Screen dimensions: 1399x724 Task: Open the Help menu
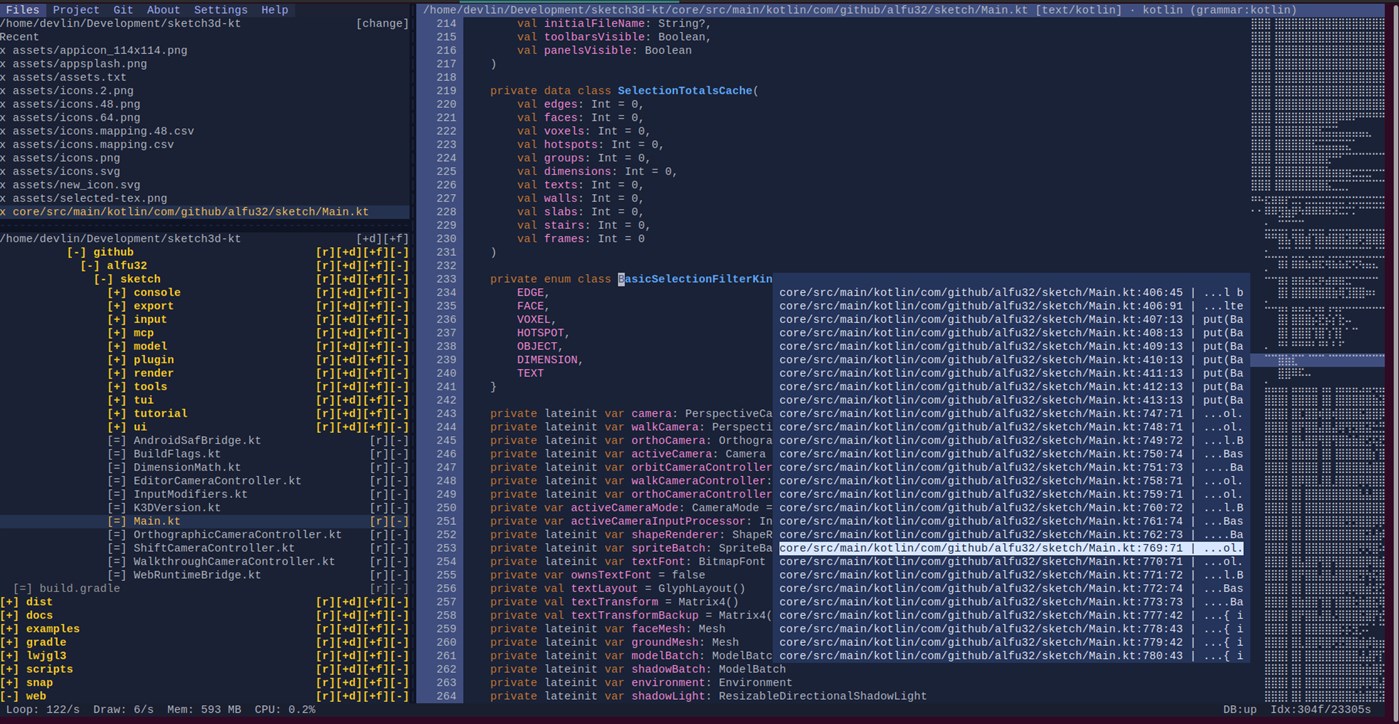point(274,10)
